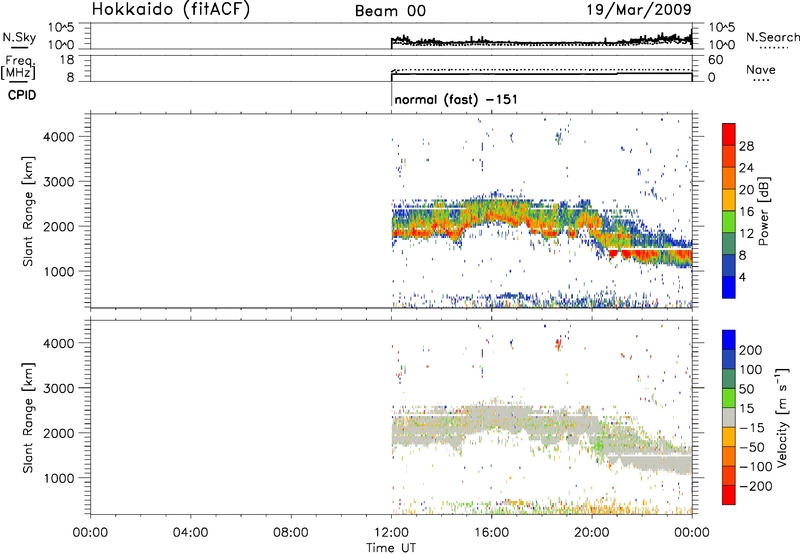Click the "100" tick on Velocity colorbar

click(x=751, y=370)
